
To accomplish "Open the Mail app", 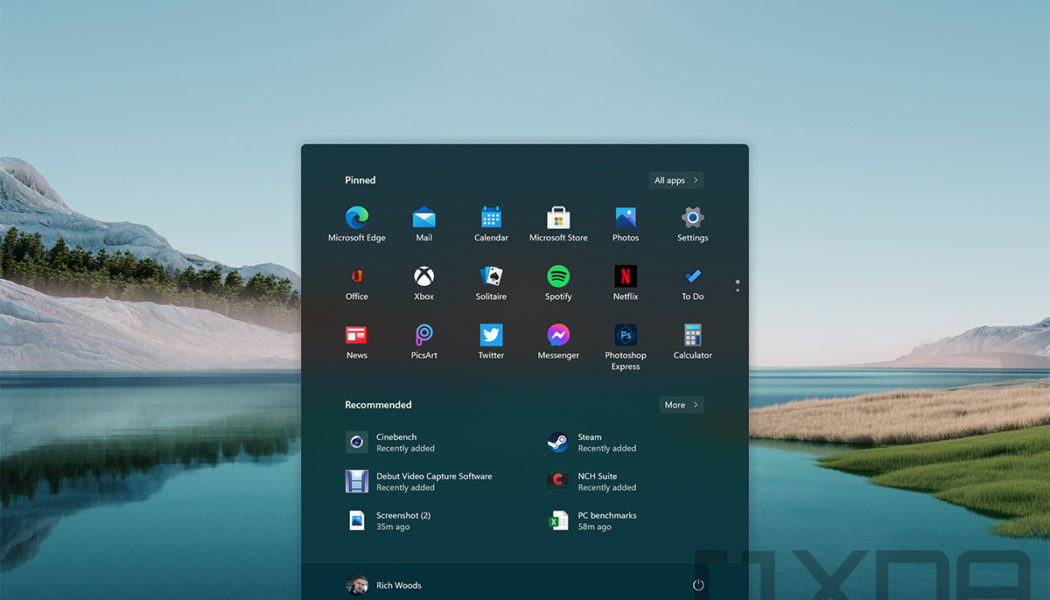I will pos(423,222).
